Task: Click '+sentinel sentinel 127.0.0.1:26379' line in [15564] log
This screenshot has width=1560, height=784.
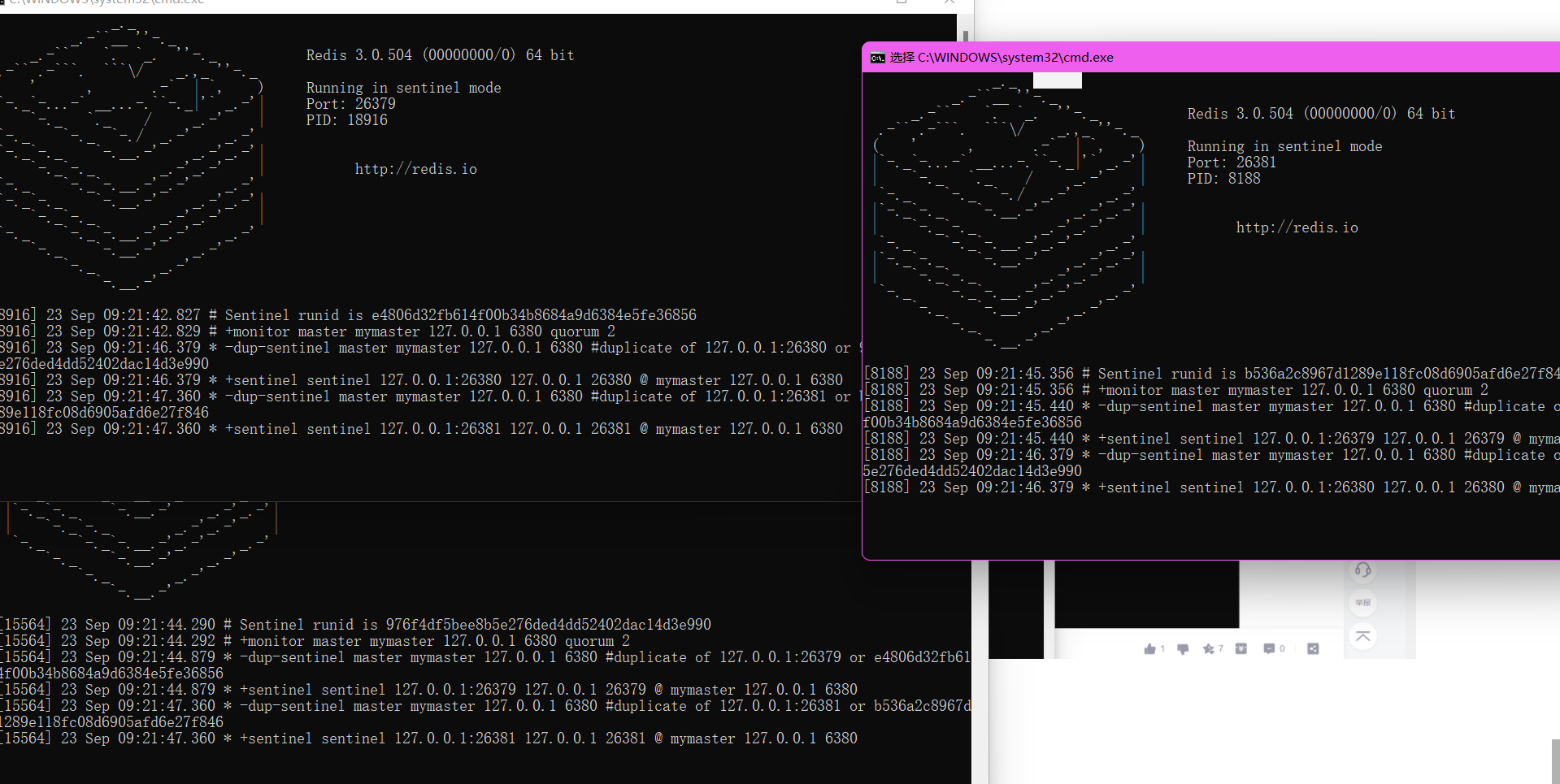Action: coord(428,690)
